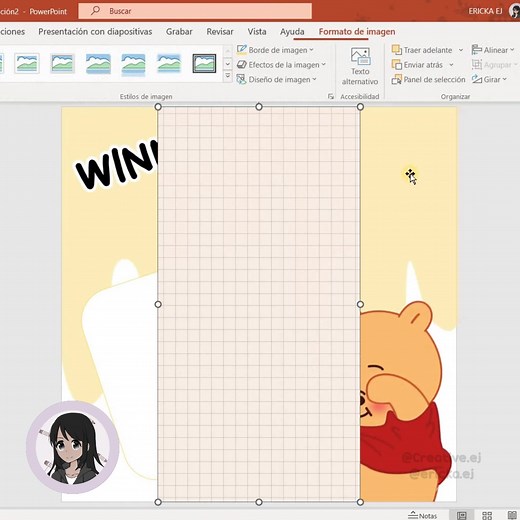This screenshot has height=520, width=520.
Task: Switch to Normal view
Action: 461,515
